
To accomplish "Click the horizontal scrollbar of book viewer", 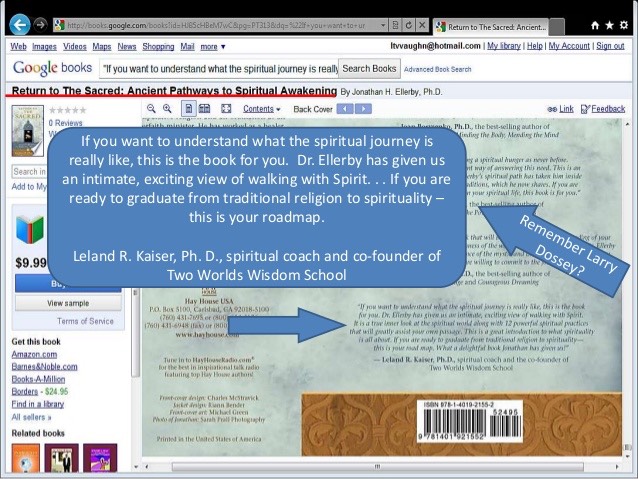I will click(378, 466).
